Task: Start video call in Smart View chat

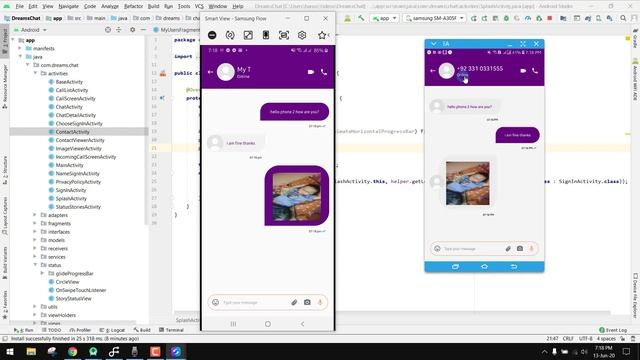Action: tap(311, 72)
